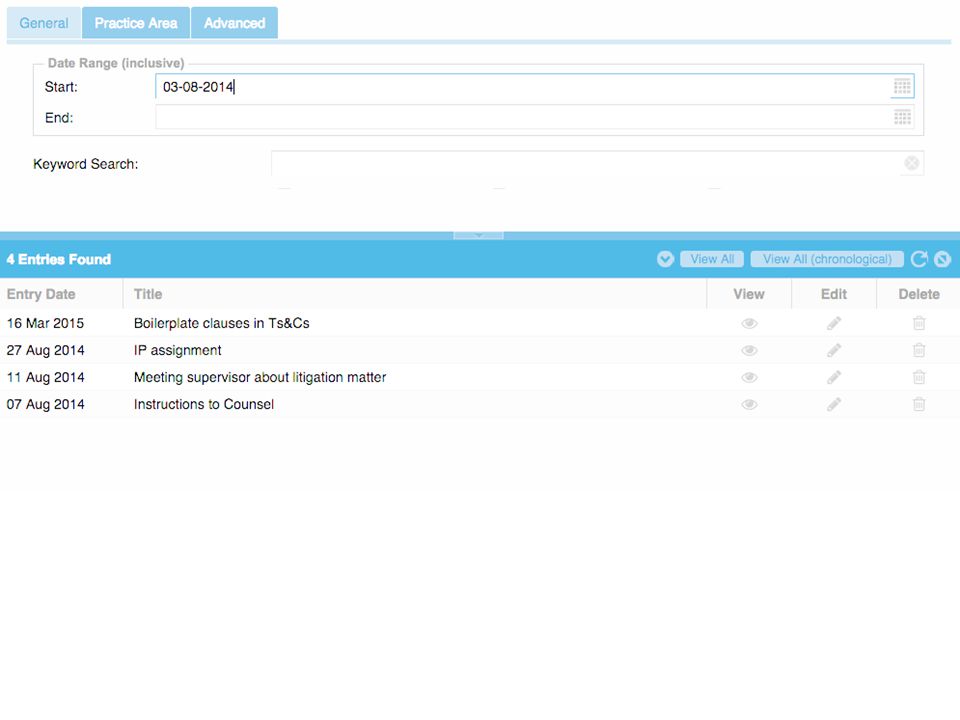The height and width of the screenshot is (720, 960).
Task: Click into the Keyword Search field
Action: coord(587,163)
